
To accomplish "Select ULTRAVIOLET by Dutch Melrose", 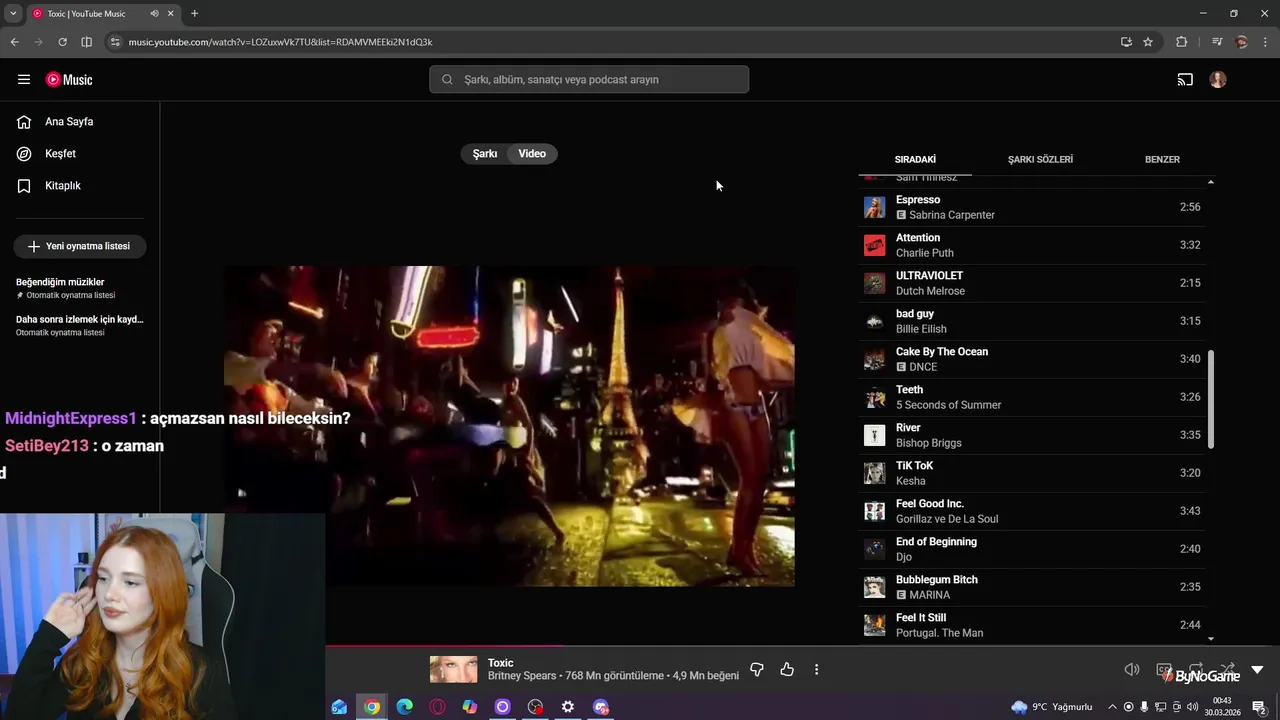I will tap(1034, 283).
